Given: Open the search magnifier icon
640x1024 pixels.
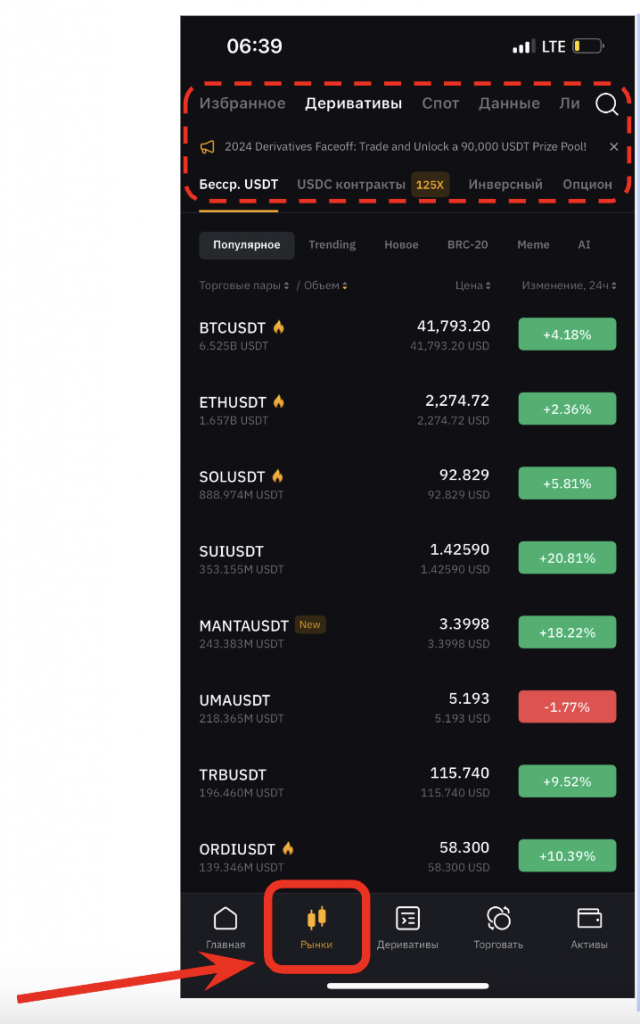Looking at the screenshot, I should click(606, 104).
